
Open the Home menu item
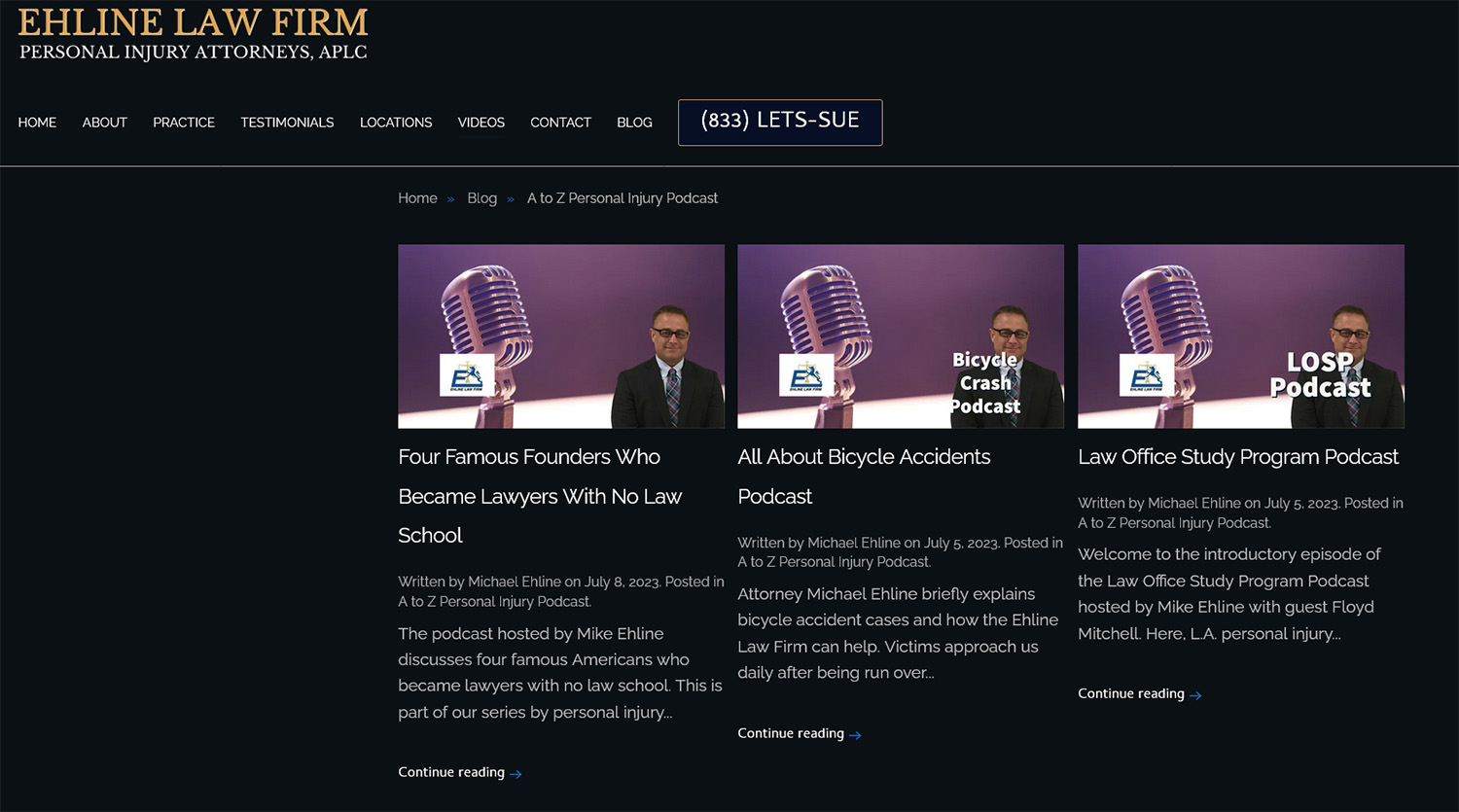(x=37, y=123)
